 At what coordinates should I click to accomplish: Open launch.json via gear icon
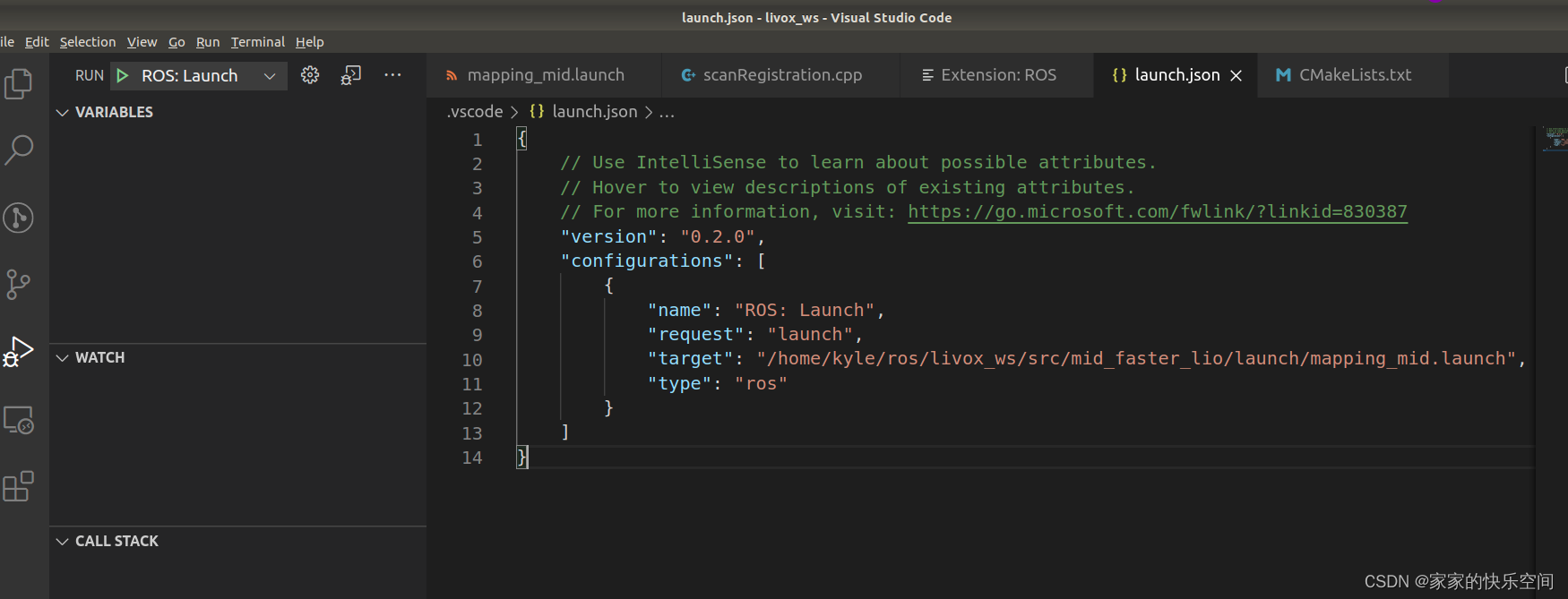pos(310,75)
